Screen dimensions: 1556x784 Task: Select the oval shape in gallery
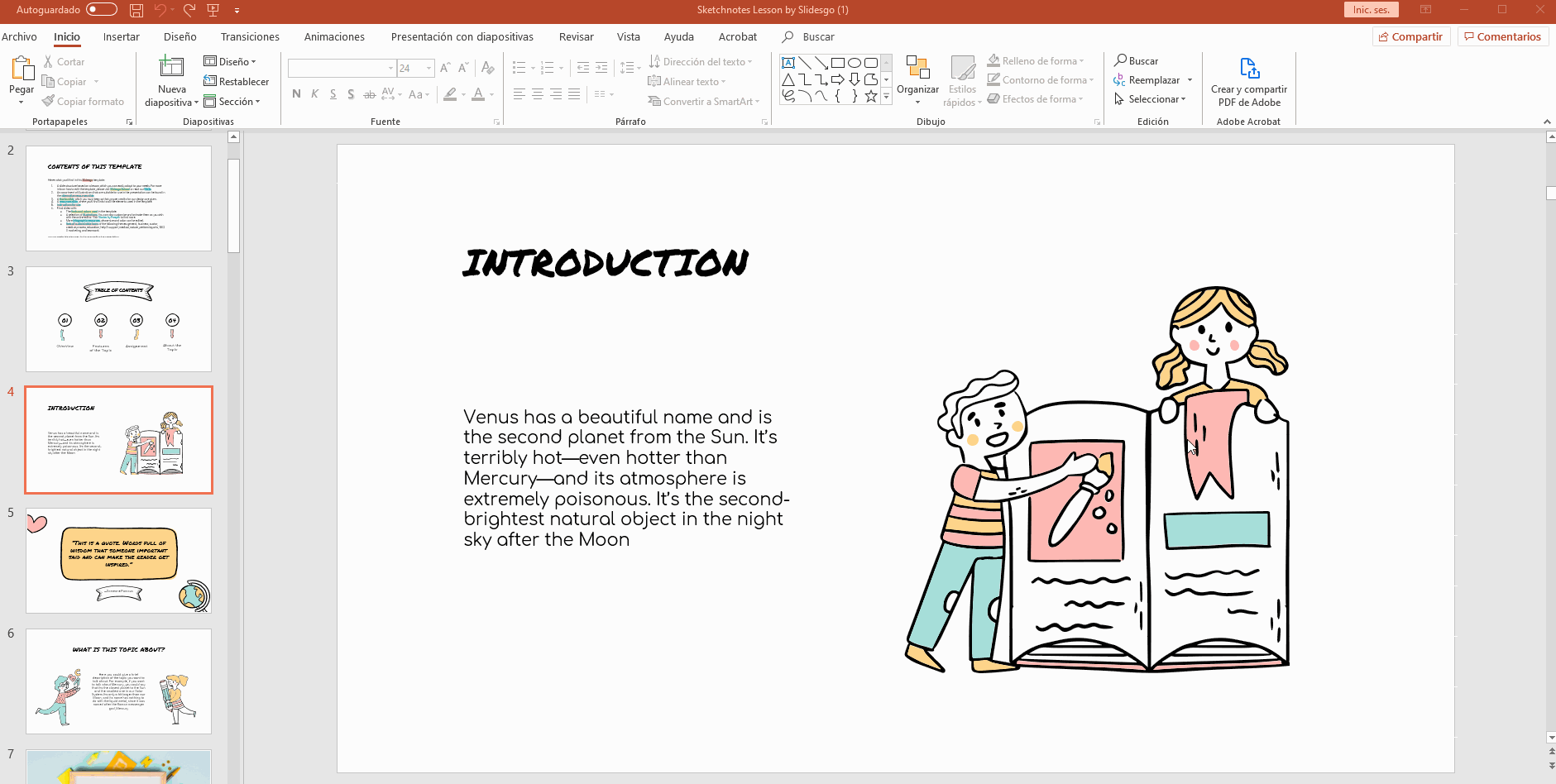pos(855,63)
